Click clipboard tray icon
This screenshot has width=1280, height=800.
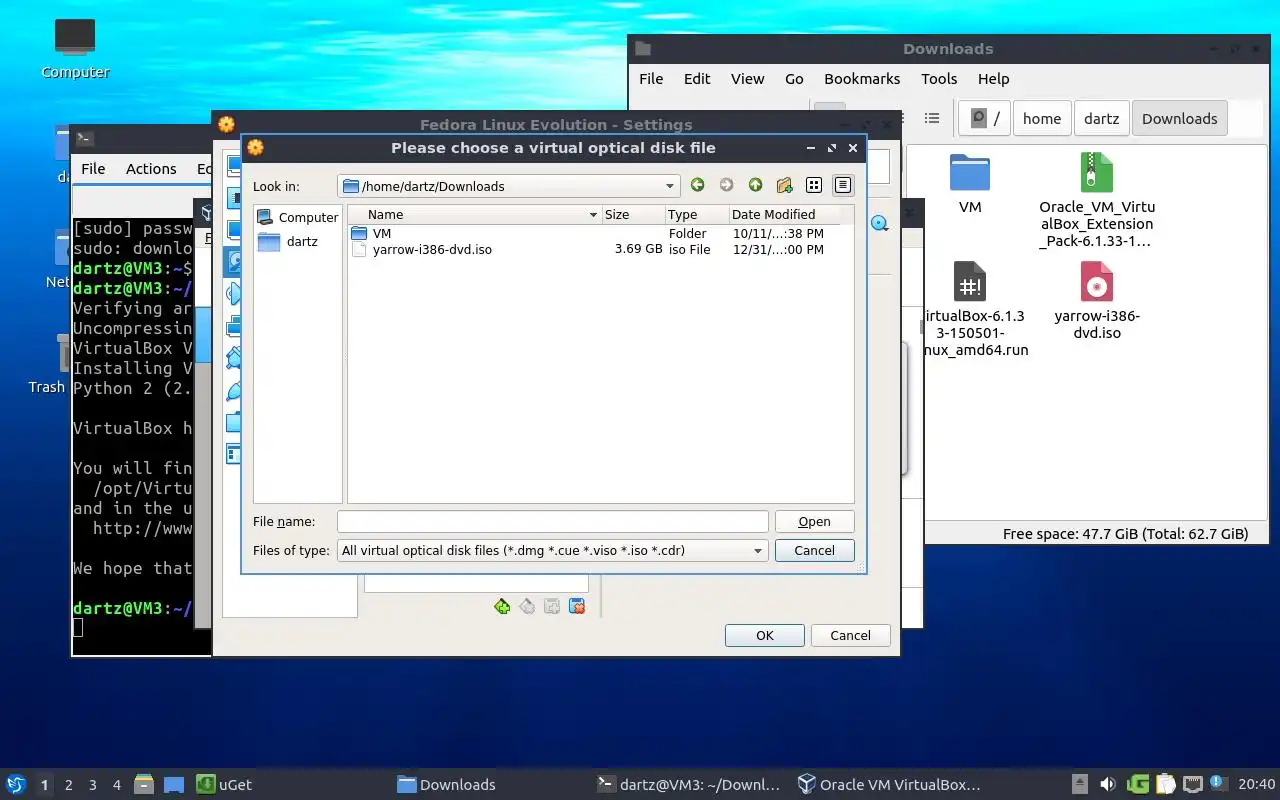click(x=1165, y=784)
